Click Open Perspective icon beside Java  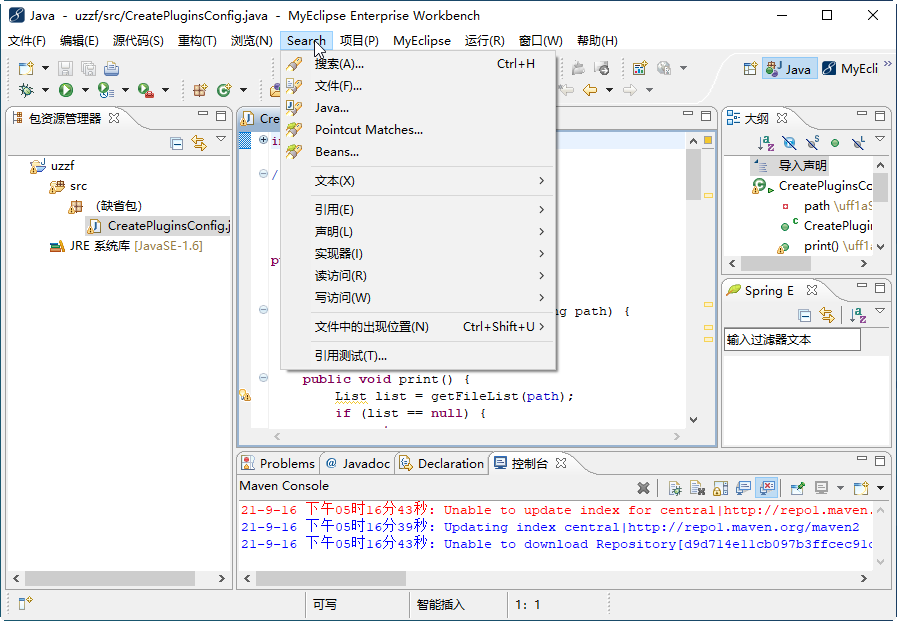pos(749,68)
